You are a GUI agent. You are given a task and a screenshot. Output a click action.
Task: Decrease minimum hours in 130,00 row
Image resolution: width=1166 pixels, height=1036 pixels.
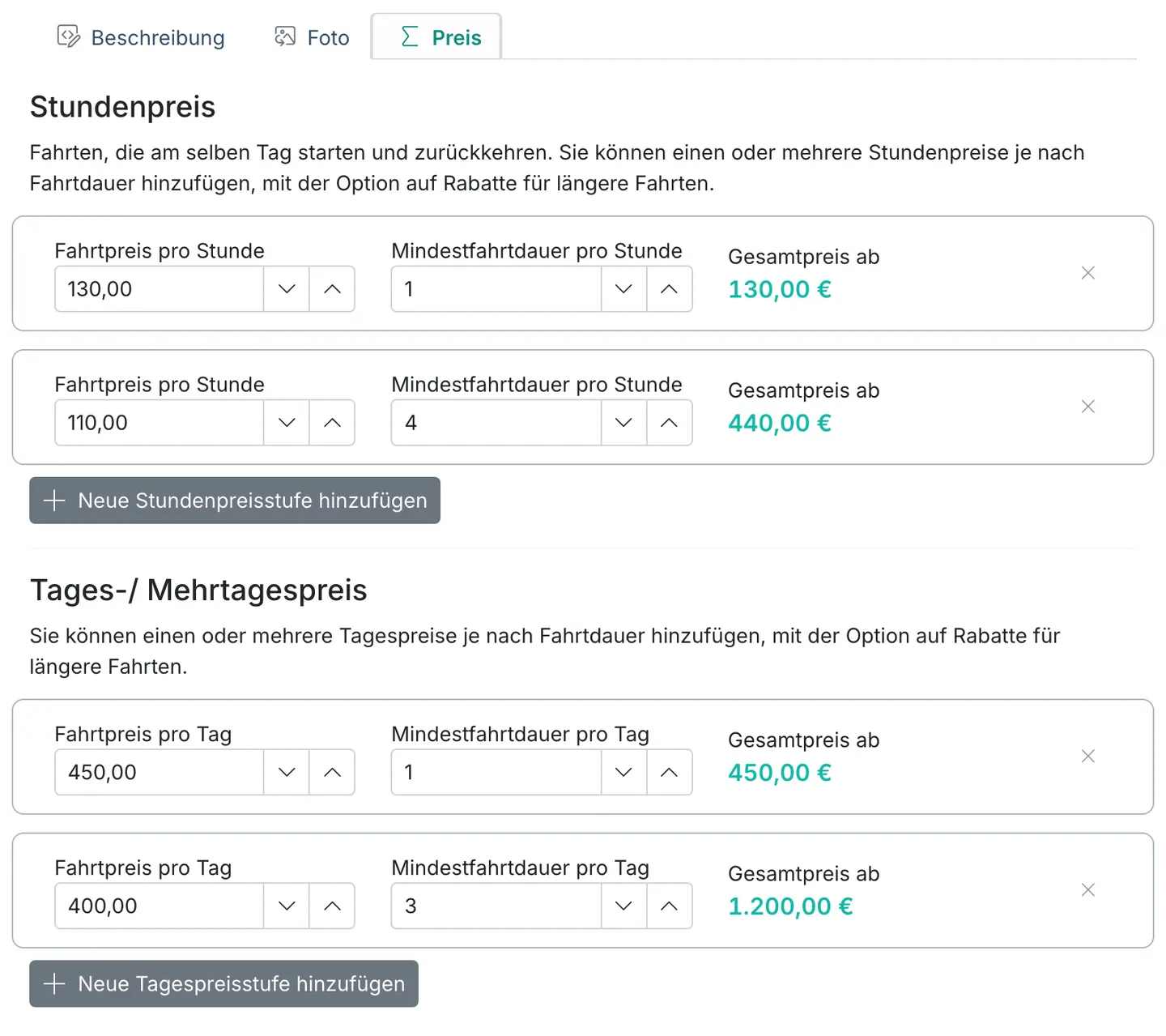(x=623, y=289)
